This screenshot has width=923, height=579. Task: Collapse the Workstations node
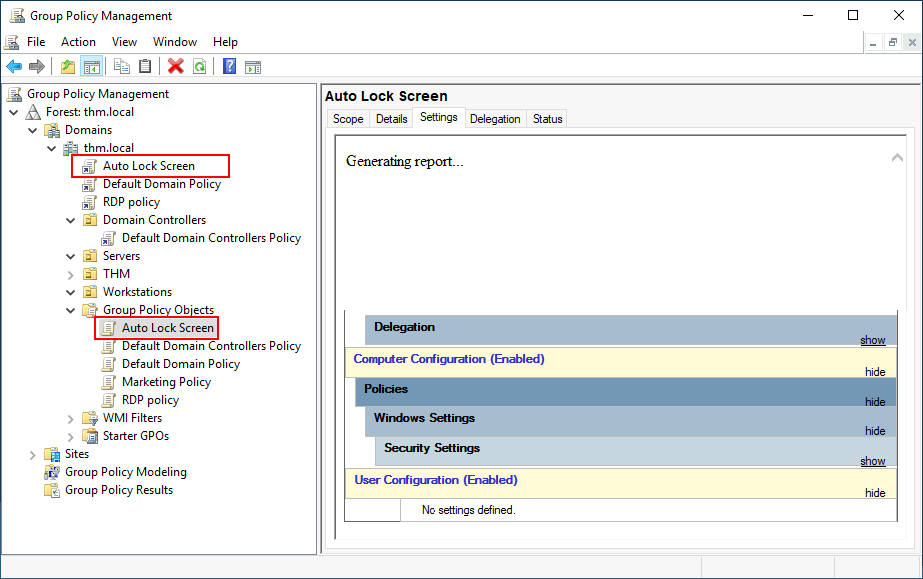pyautogui.click(x=70, y=291)
